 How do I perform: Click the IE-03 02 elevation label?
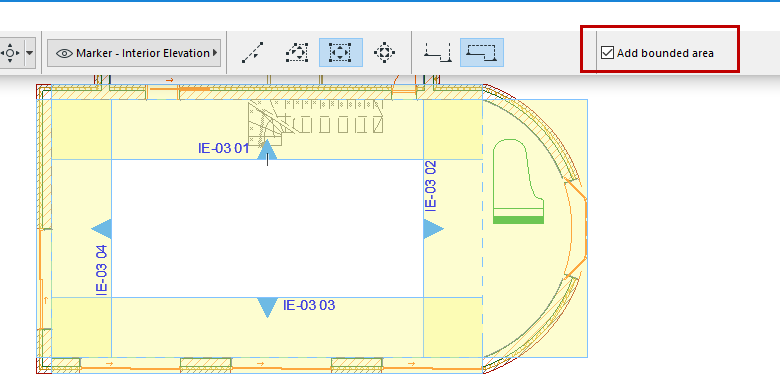[x=431, y=185]
